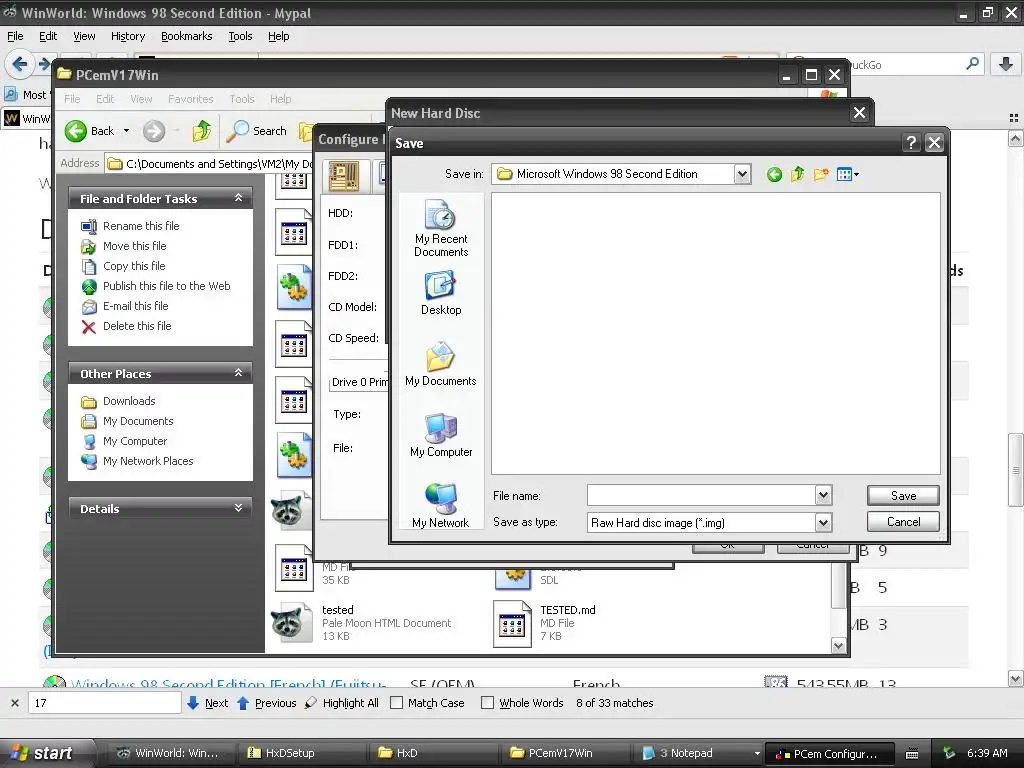Viewport: 1024px width, 768px height.
Task: Toggle the Whole Words checkbox in find bar
Action: [x=487, y=703]
